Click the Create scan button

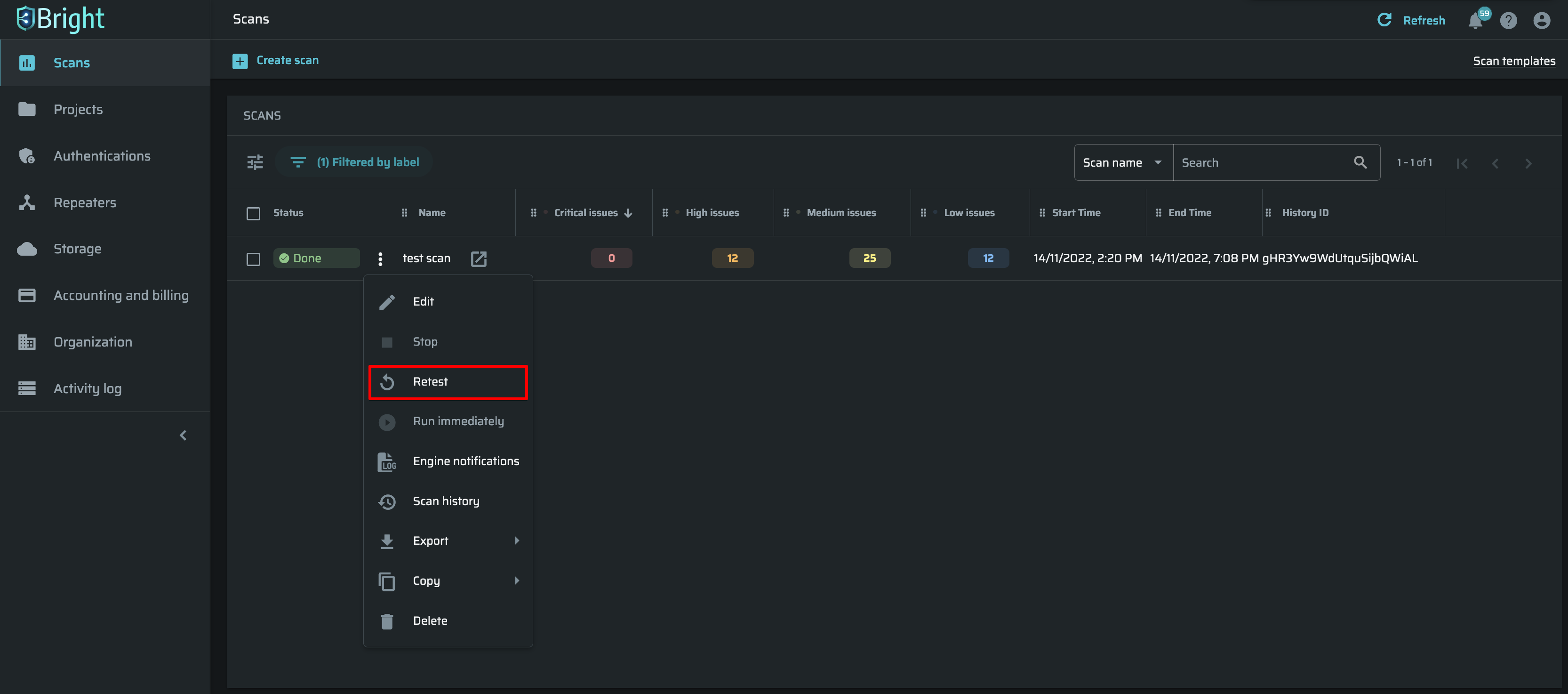tap(276, 60)
